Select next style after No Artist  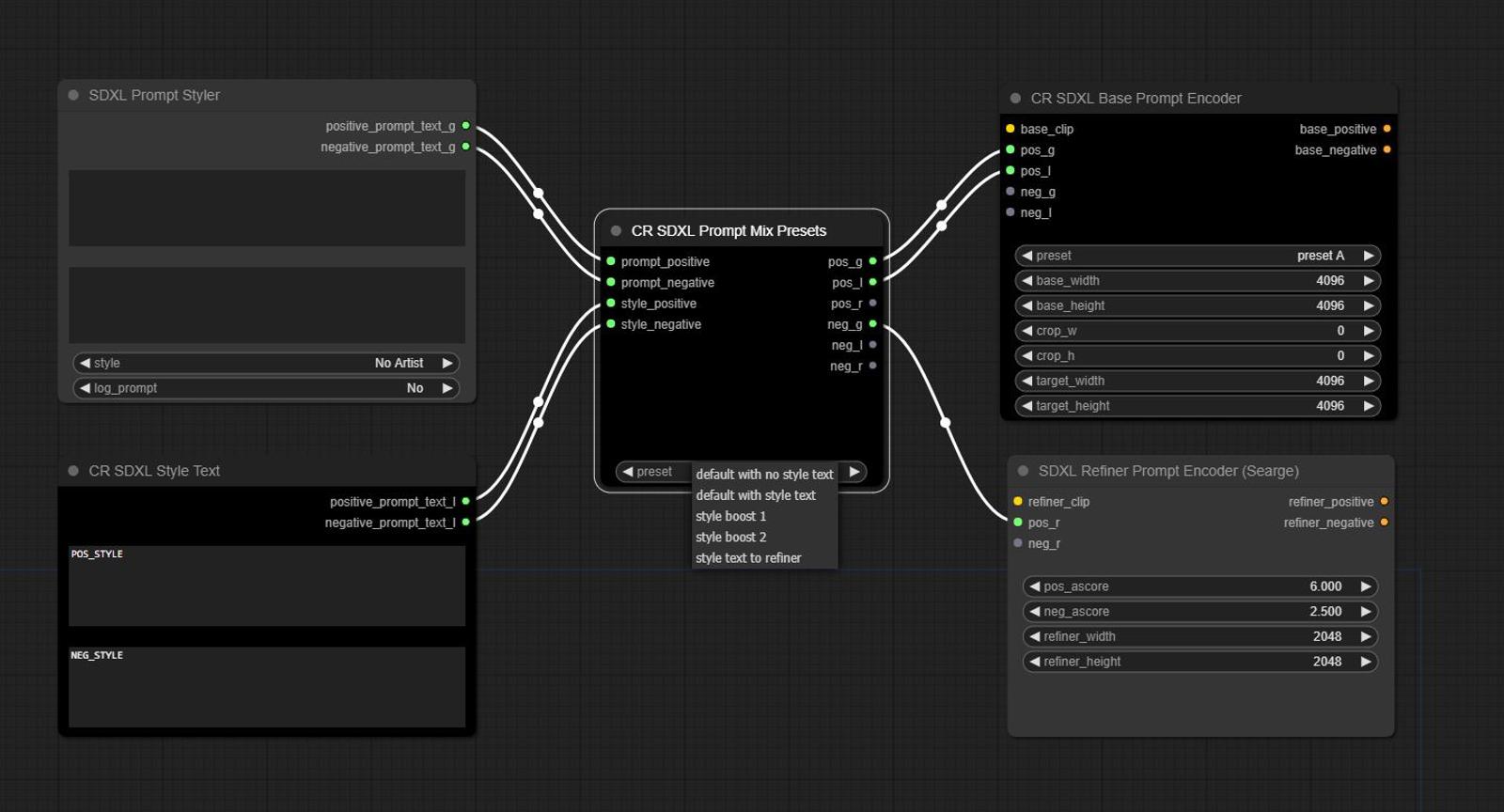point(447,363)
